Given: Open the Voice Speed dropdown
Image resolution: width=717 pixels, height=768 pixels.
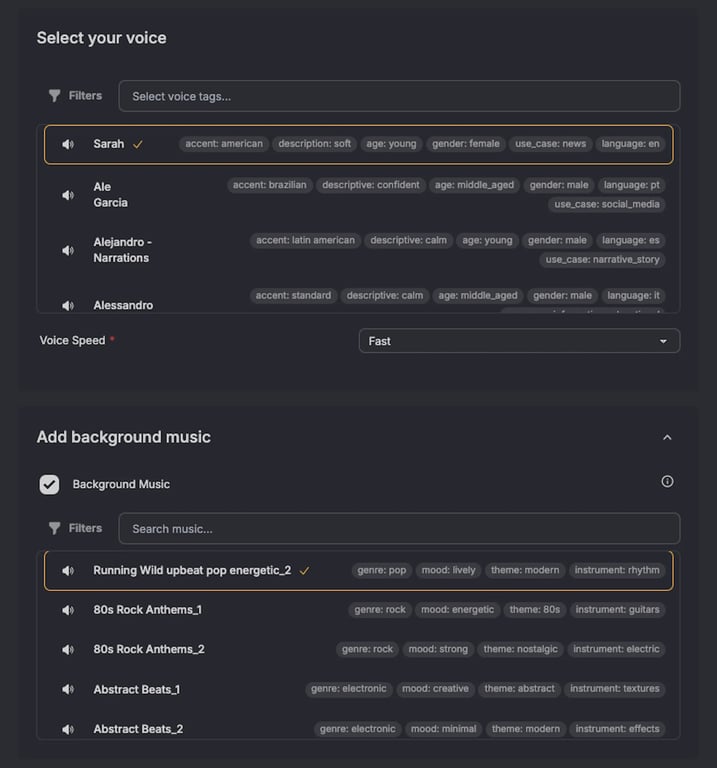Looking at the screenshot, I should tap(519, 341).
